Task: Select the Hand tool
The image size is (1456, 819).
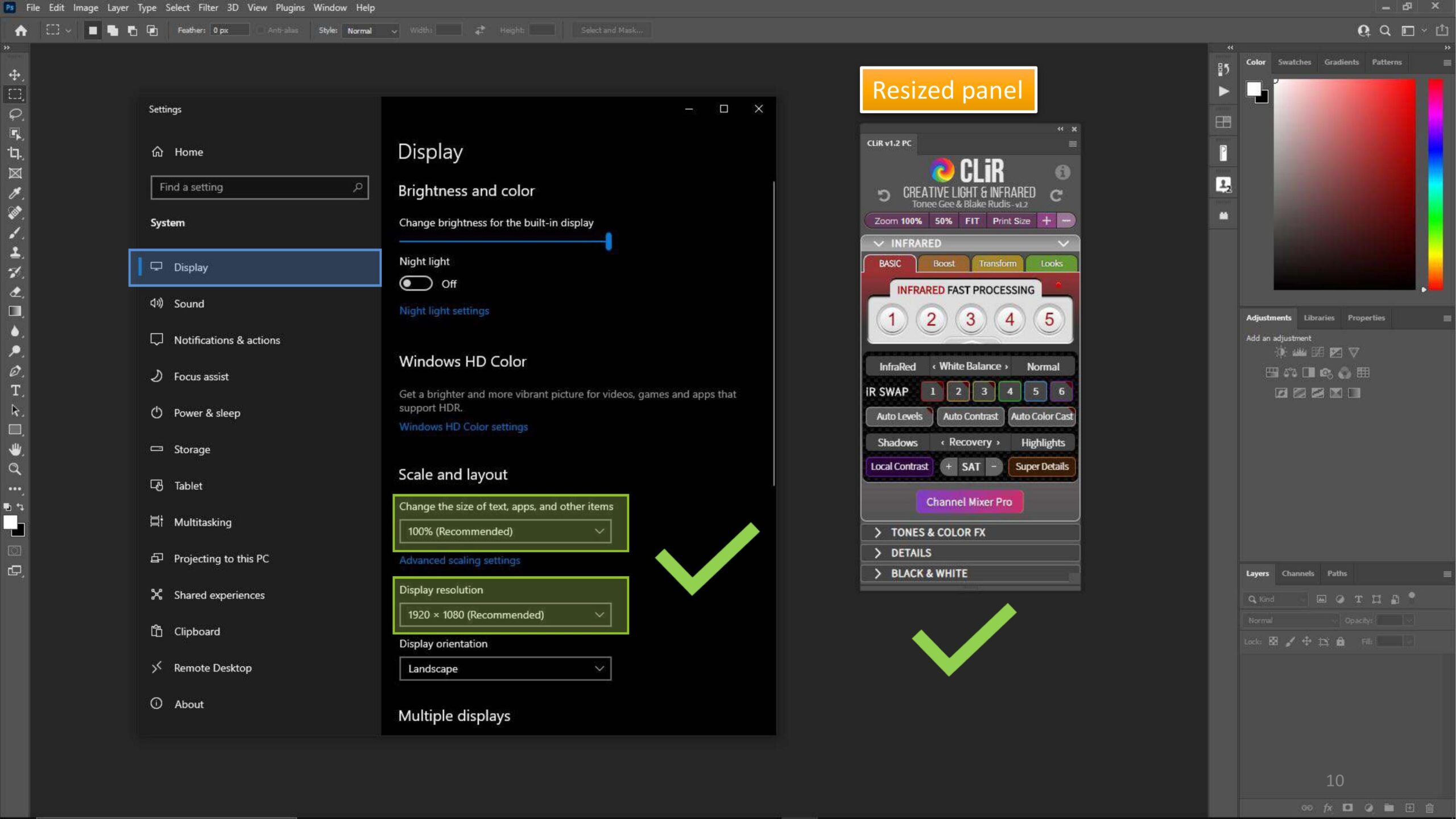Action: coord(15,449)
